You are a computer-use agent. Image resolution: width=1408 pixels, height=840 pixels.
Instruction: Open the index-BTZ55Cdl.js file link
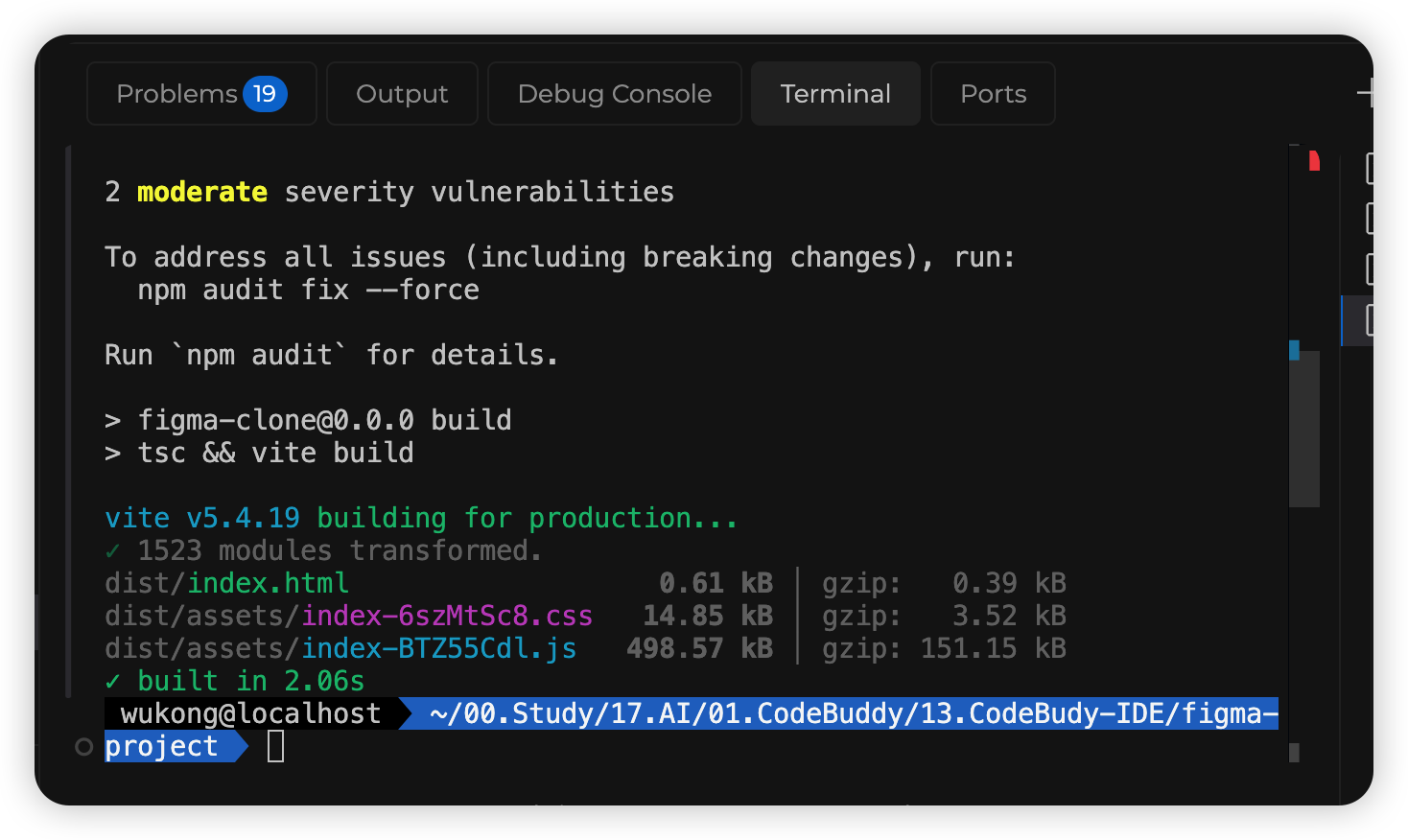438,648
